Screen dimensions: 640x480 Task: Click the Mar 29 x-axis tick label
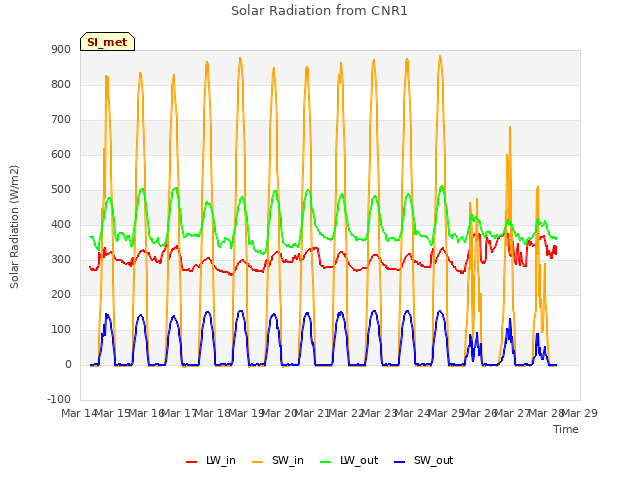(580, 413)
